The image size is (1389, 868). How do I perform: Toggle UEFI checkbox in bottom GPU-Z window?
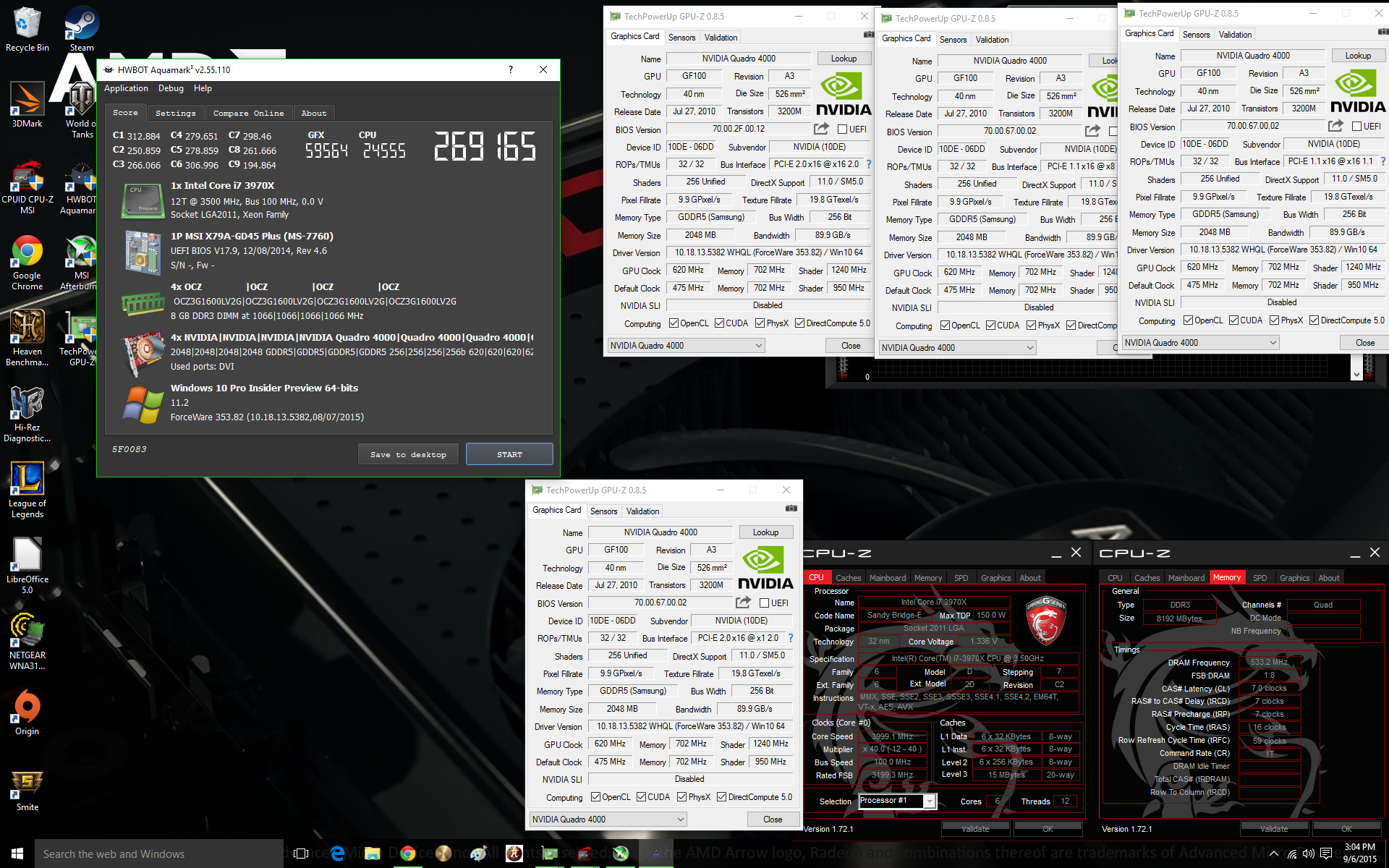click(x=764, y=603)
